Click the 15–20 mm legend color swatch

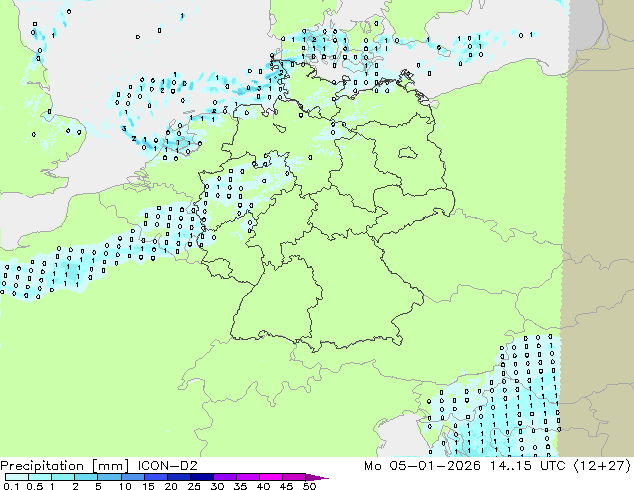pos(155,477)
